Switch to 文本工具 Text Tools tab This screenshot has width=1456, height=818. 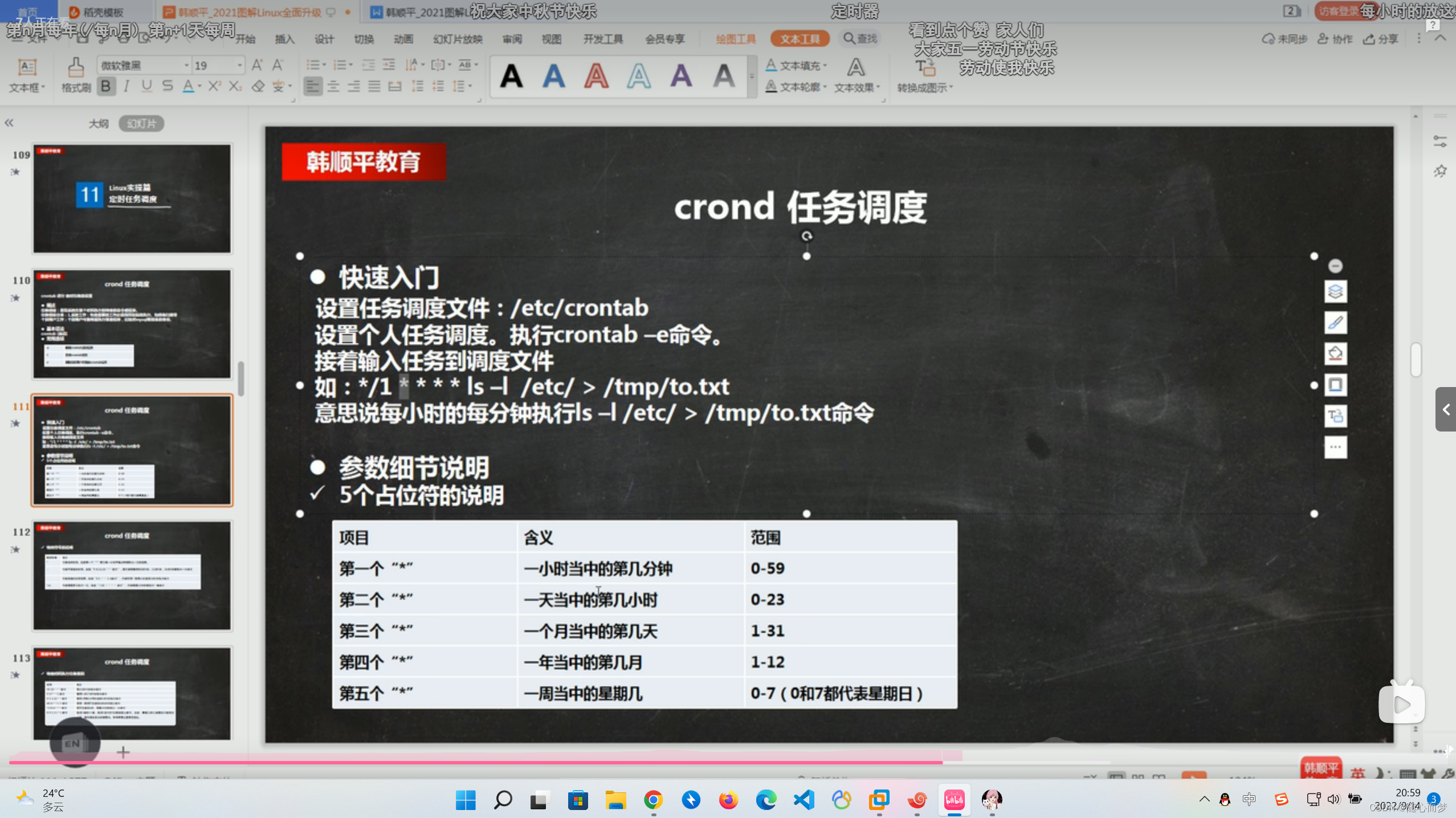[x=800, y=39]
